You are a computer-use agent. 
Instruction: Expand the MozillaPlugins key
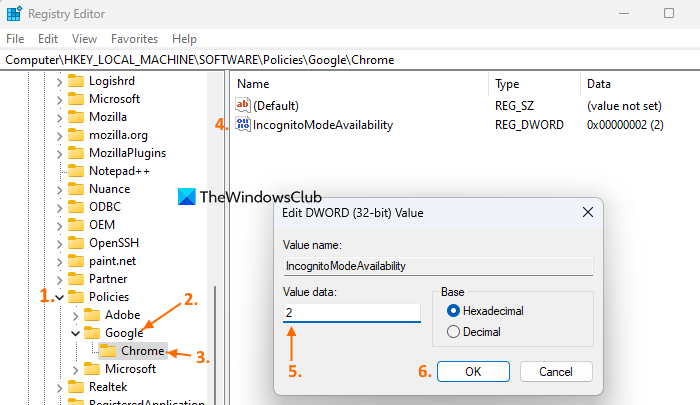[x=59, y=154]
